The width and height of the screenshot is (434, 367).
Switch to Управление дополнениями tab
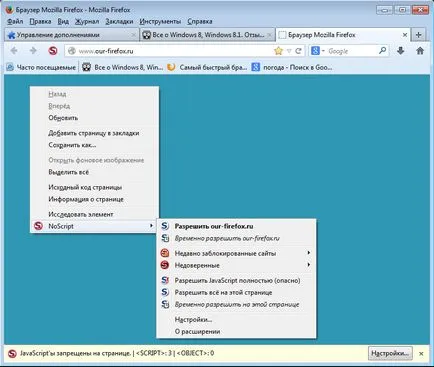coord(72,35)
